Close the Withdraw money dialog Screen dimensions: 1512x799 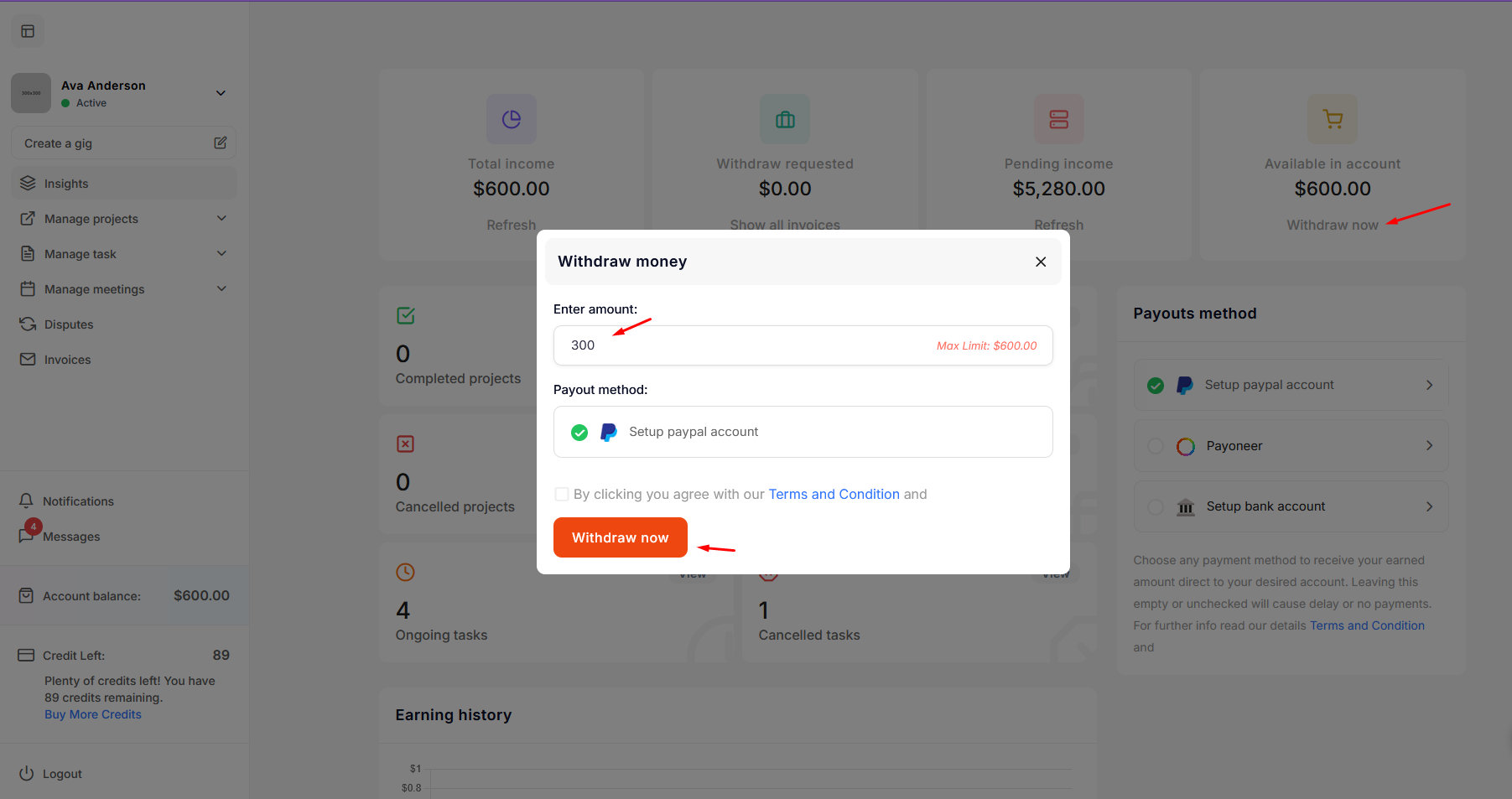(1040, 262)
